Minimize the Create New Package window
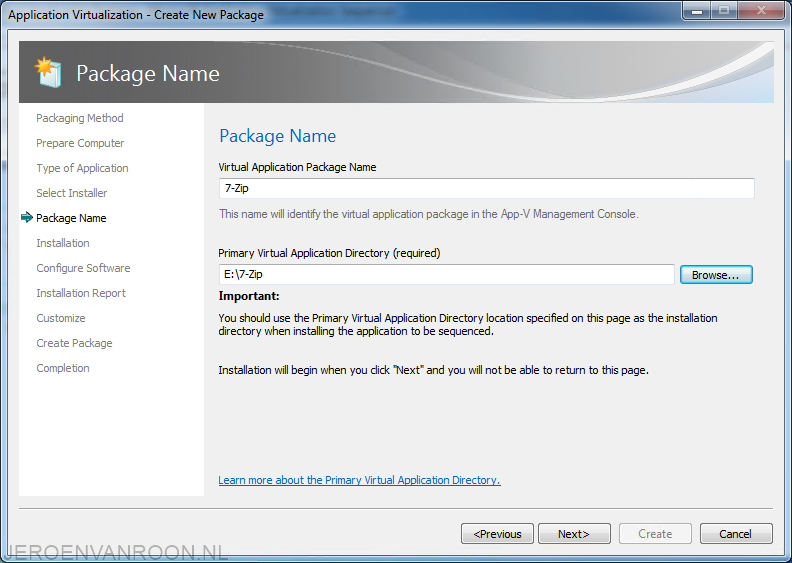Screen dimensions: 792x563 coord(697,11)
